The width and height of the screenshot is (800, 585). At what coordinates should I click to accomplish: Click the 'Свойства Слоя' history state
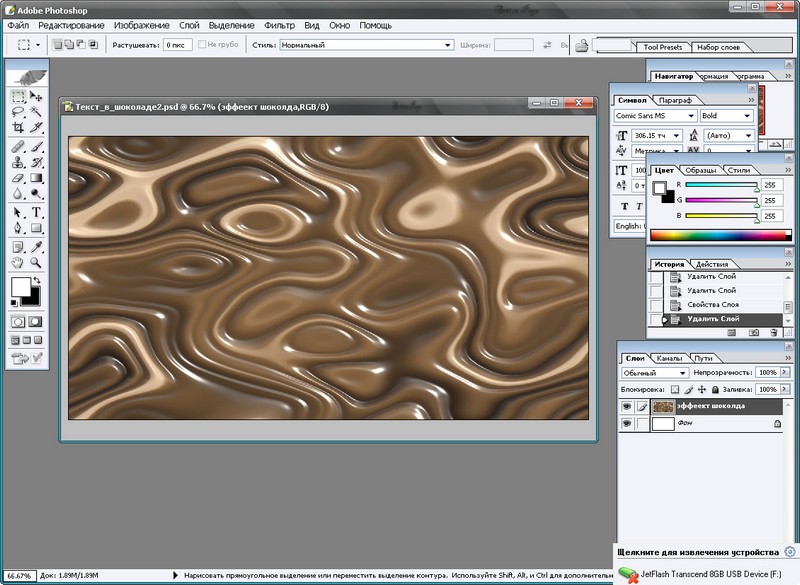714,304
